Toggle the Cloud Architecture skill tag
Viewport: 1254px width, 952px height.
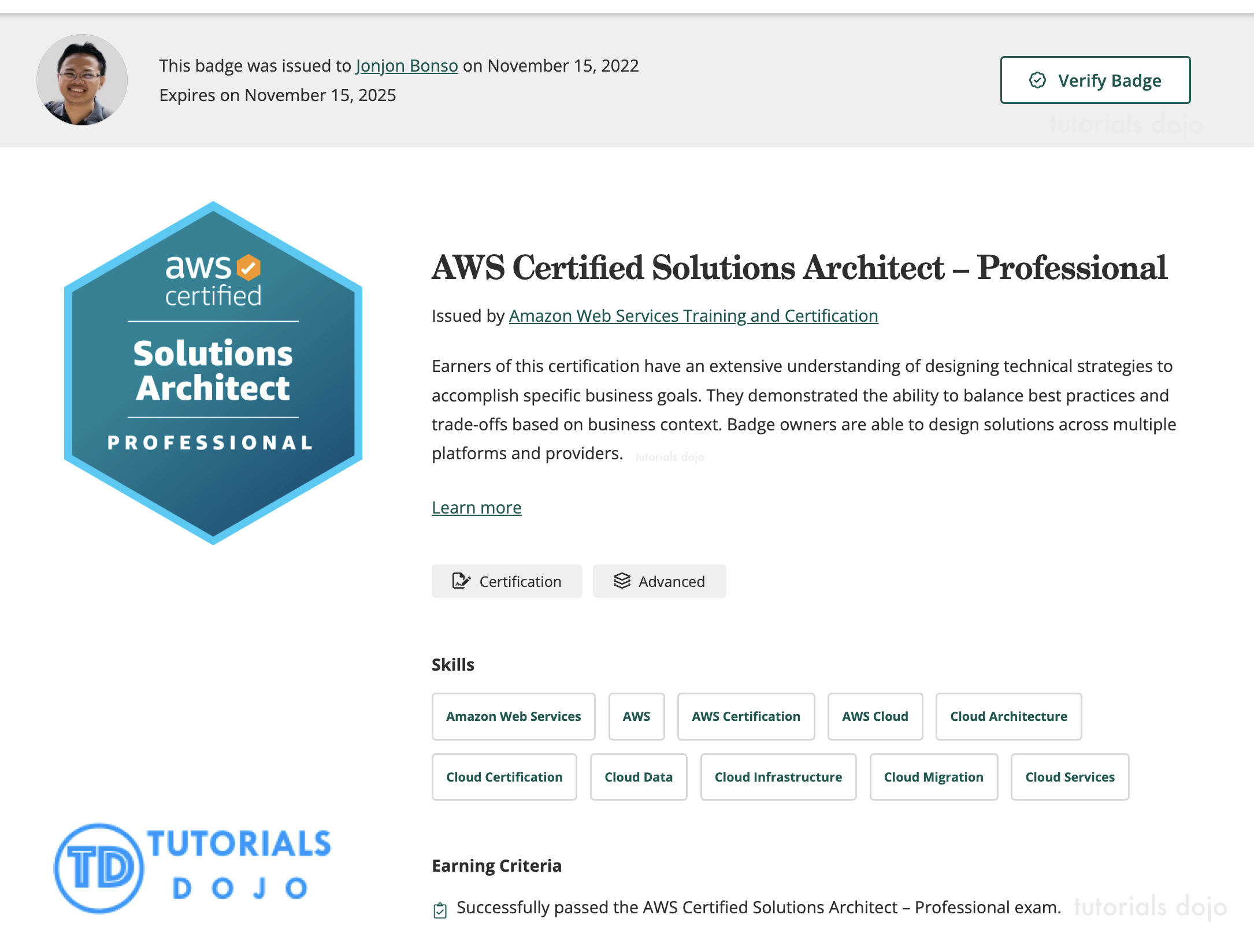(x=1008, y=716)
